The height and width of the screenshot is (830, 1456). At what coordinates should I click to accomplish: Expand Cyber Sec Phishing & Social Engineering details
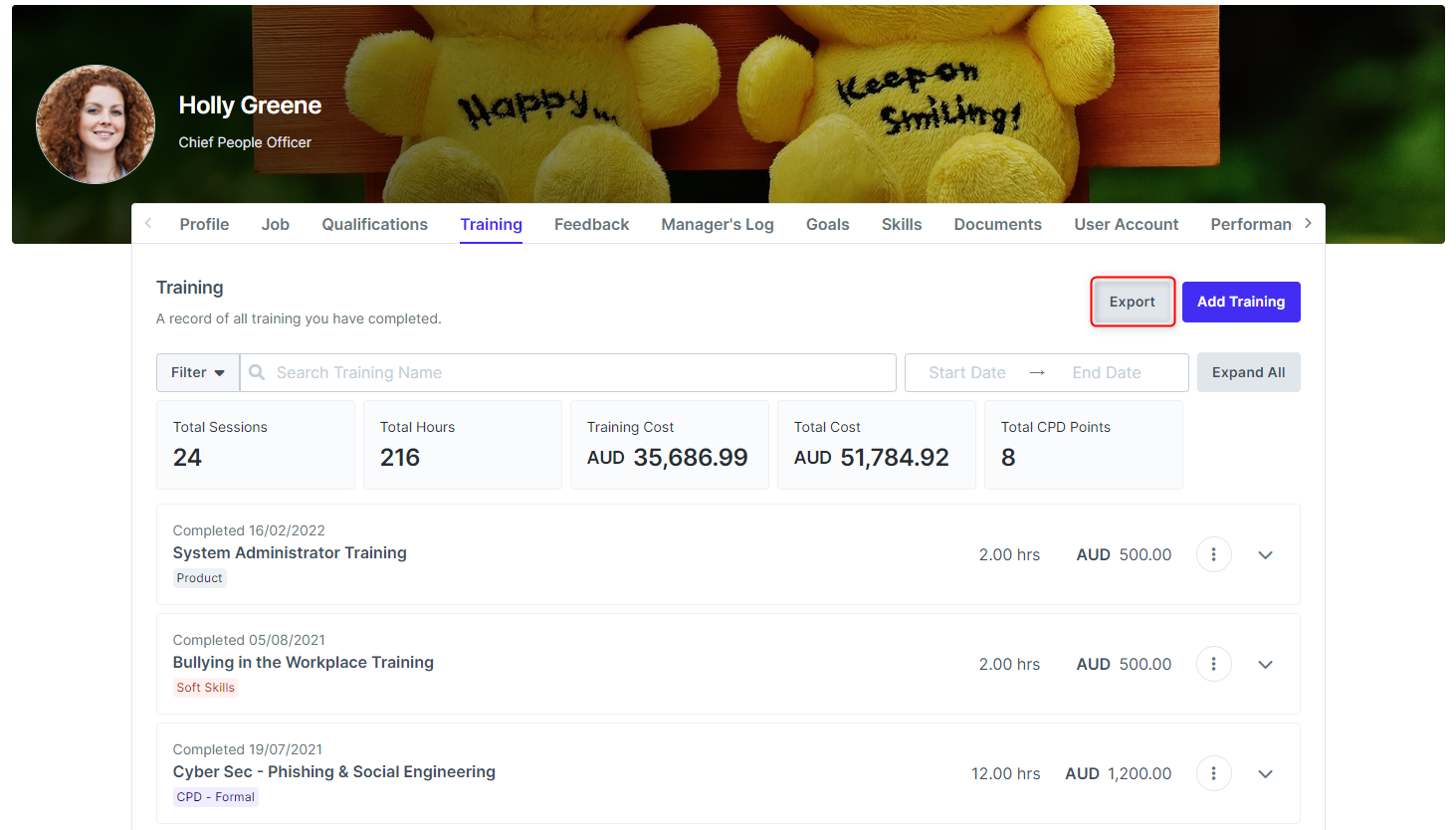click(1265, 774)
